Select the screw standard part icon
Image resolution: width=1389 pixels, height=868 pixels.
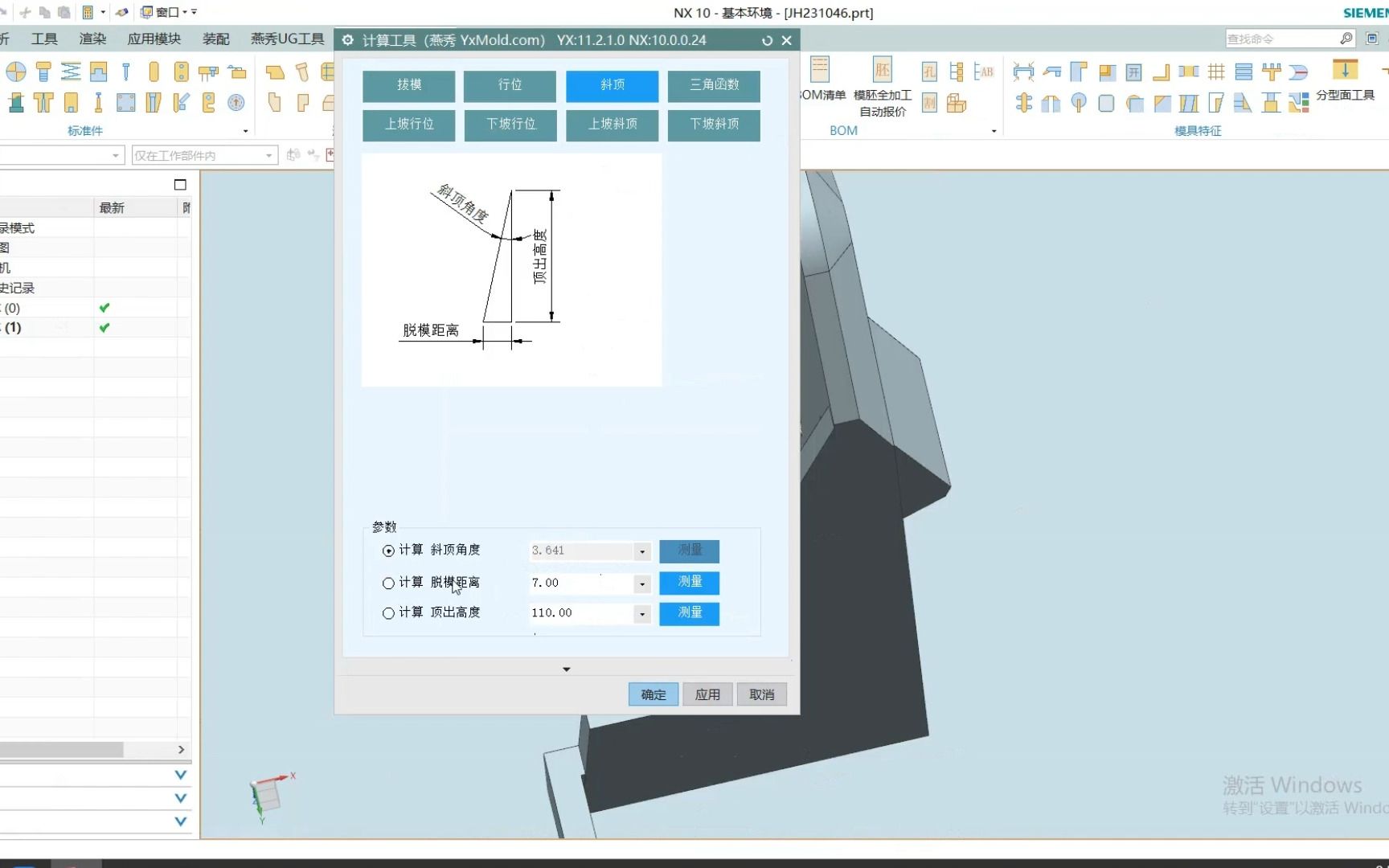point(43,71)
